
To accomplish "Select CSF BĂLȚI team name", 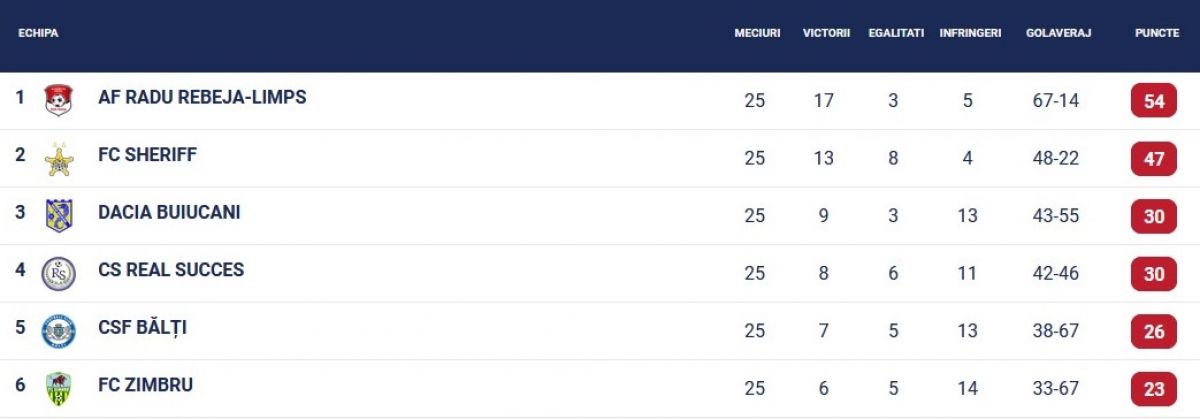I will 142,327.
